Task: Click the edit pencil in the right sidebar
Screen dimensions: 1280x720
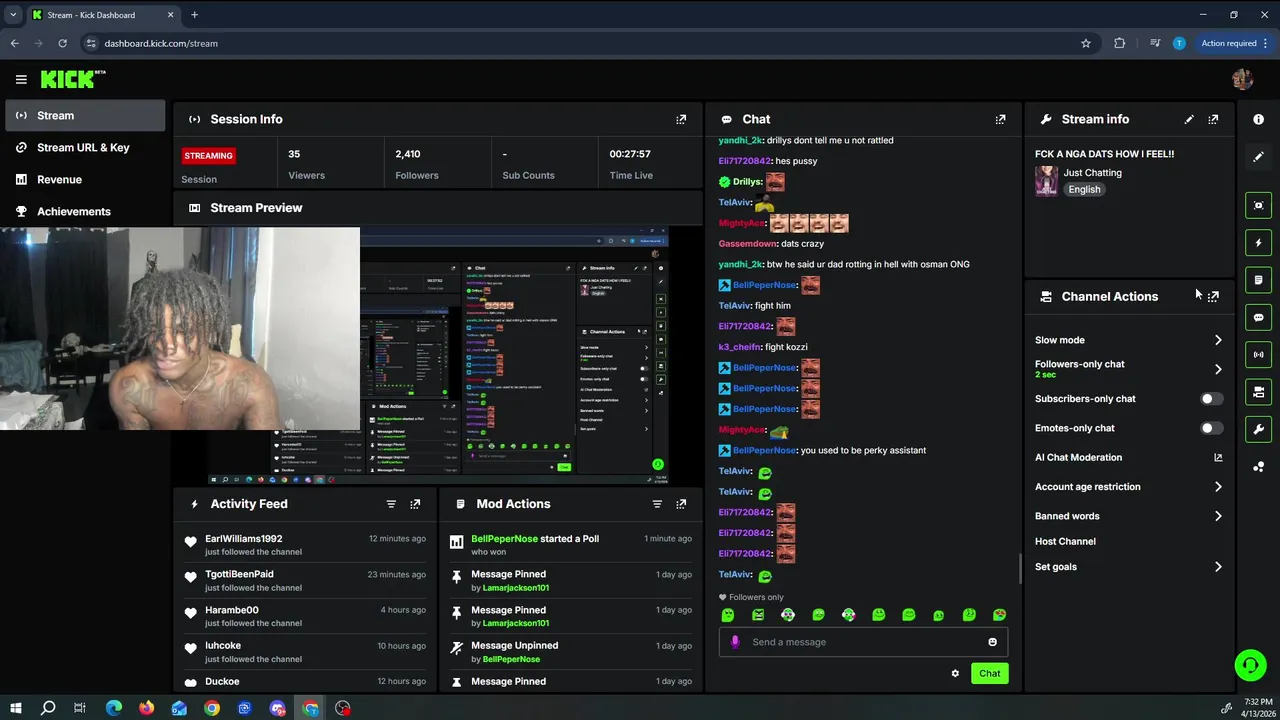Action: coord(1258,157)
